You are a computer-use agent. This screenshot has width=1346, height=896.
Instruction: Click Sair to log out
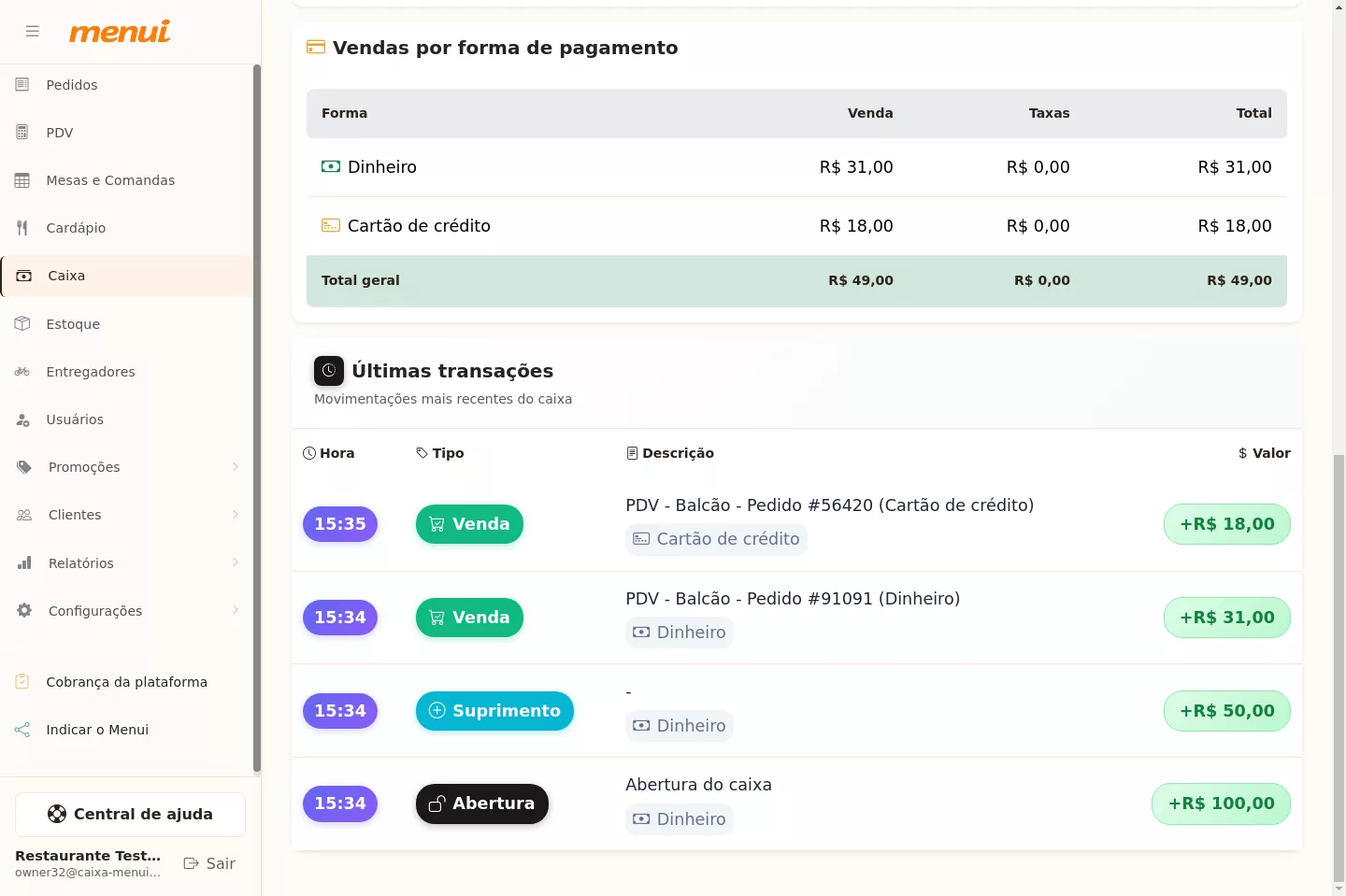point(209,863)
